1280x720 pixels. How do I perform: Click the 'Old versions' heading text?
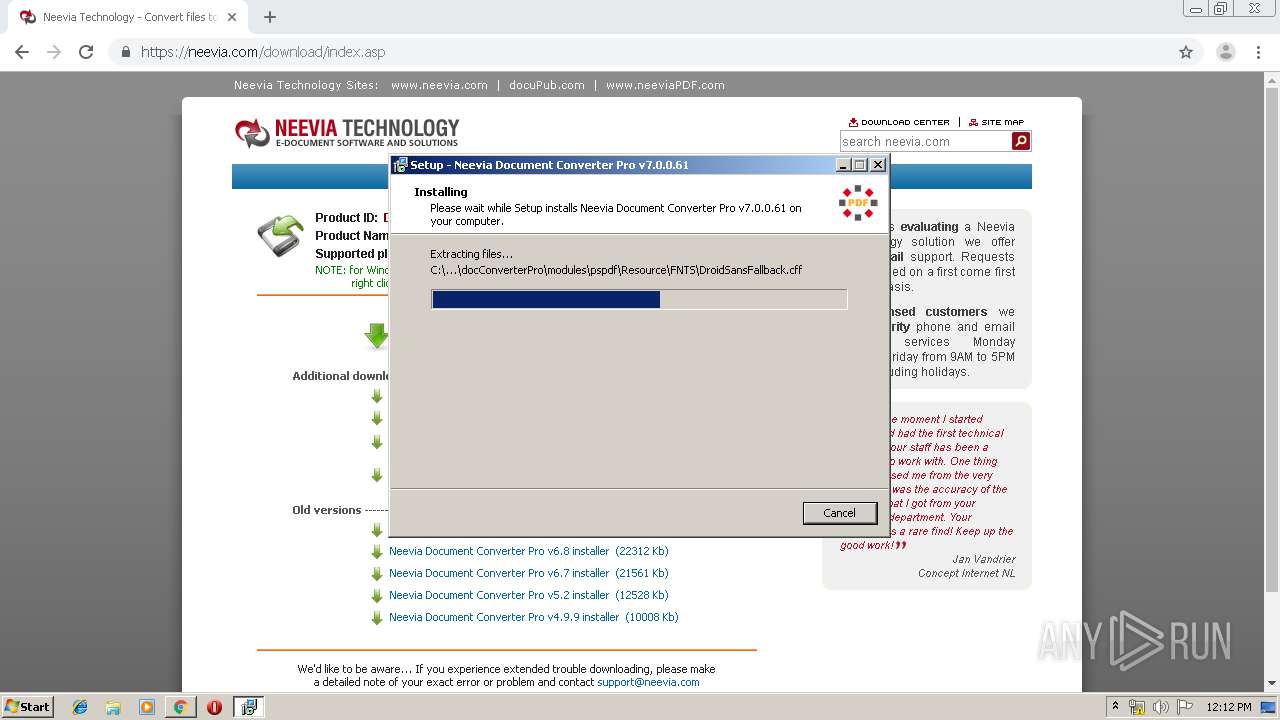click(x=326, y=510)
